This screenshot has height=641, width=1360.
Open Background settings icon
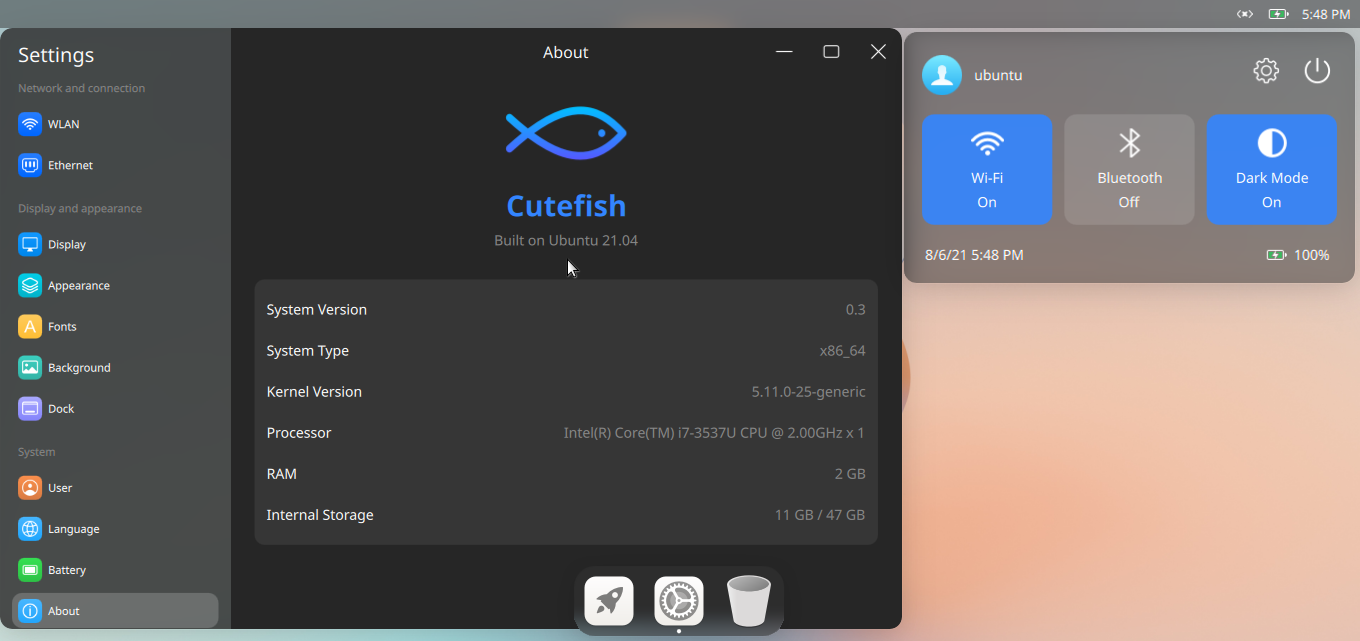point(30,367)
